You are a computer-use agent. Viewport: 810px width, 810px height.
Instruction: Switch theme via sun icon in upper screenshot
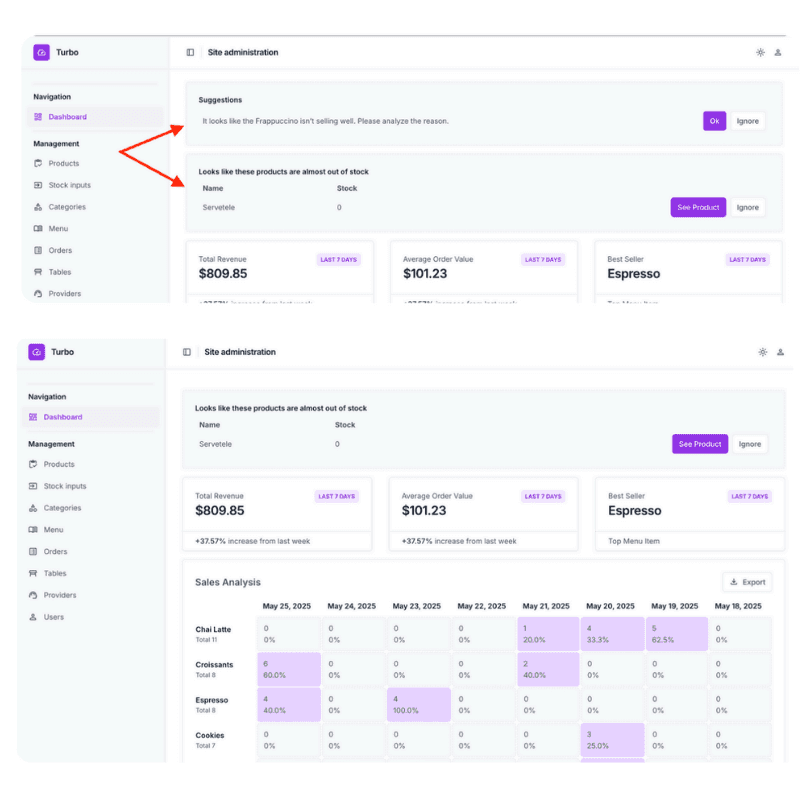[760, 52]
